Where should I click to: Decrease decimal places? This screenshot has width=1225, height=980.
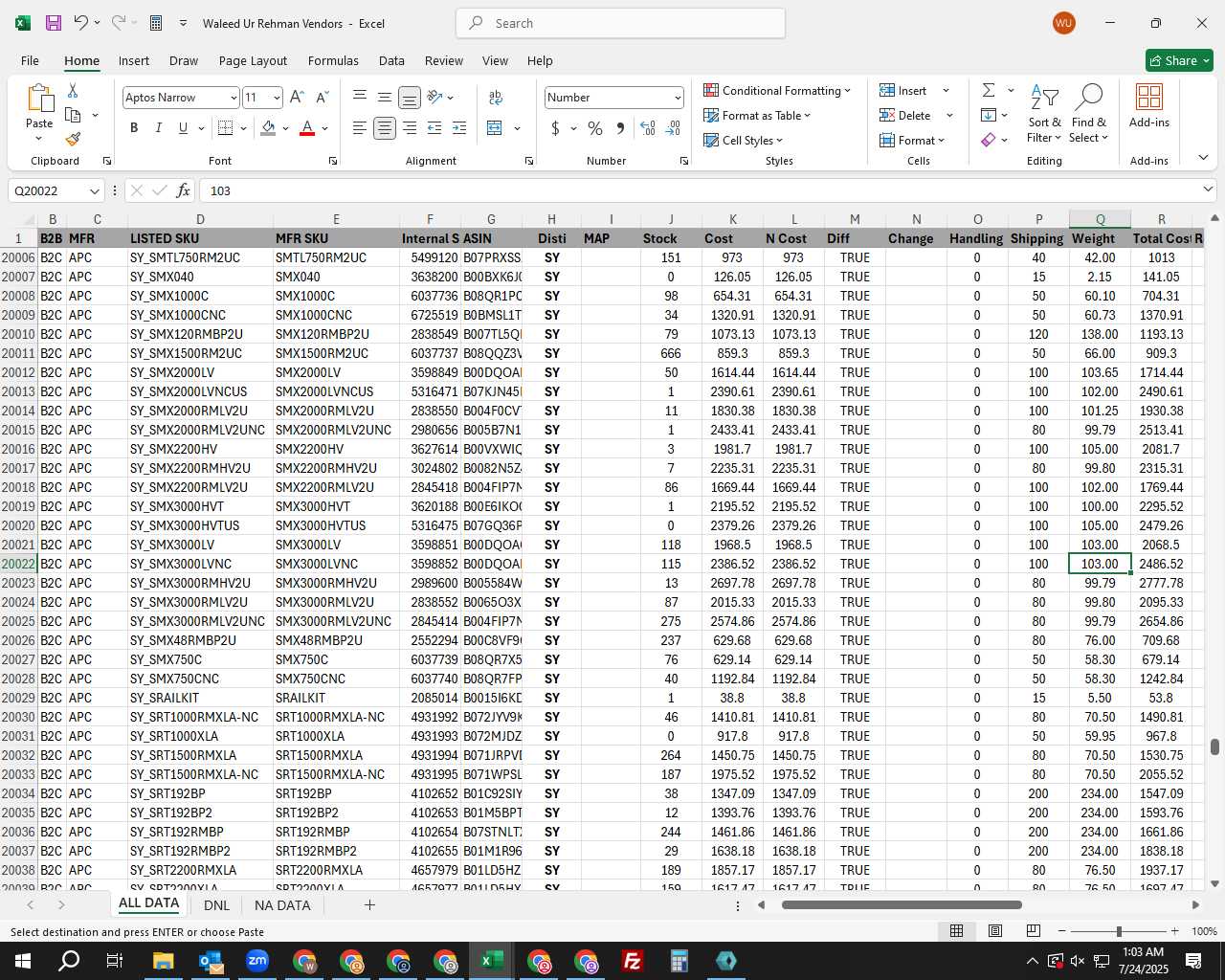(x=673, y=128)
